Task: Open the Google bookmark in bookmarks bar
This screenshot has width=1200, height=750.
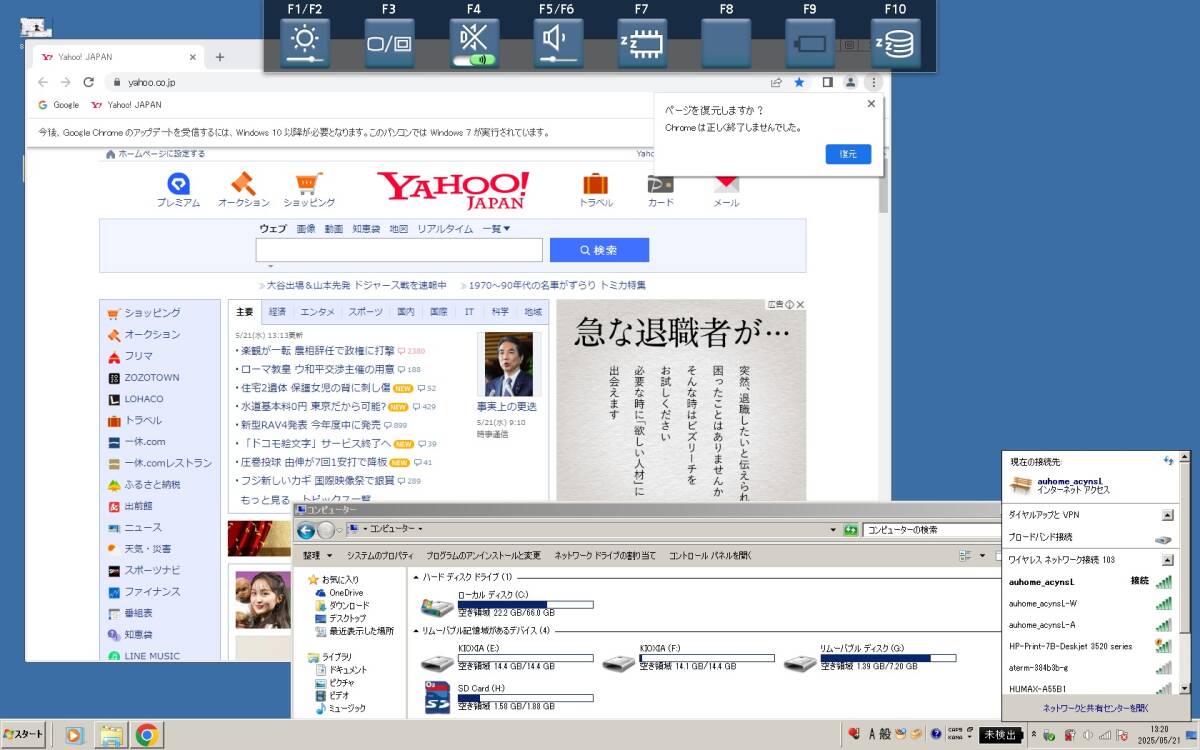Action: click(59, 105)
